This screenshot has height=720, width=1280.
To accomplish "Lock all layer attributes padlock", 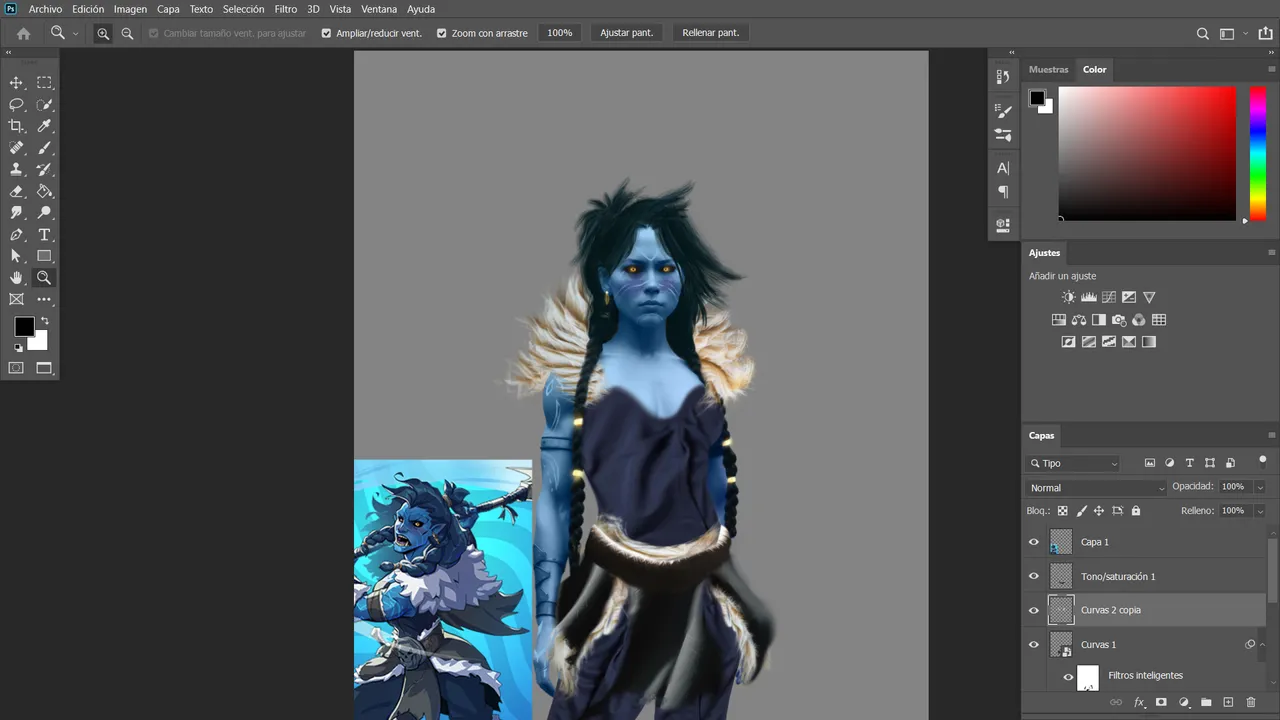I will 1136,511.
